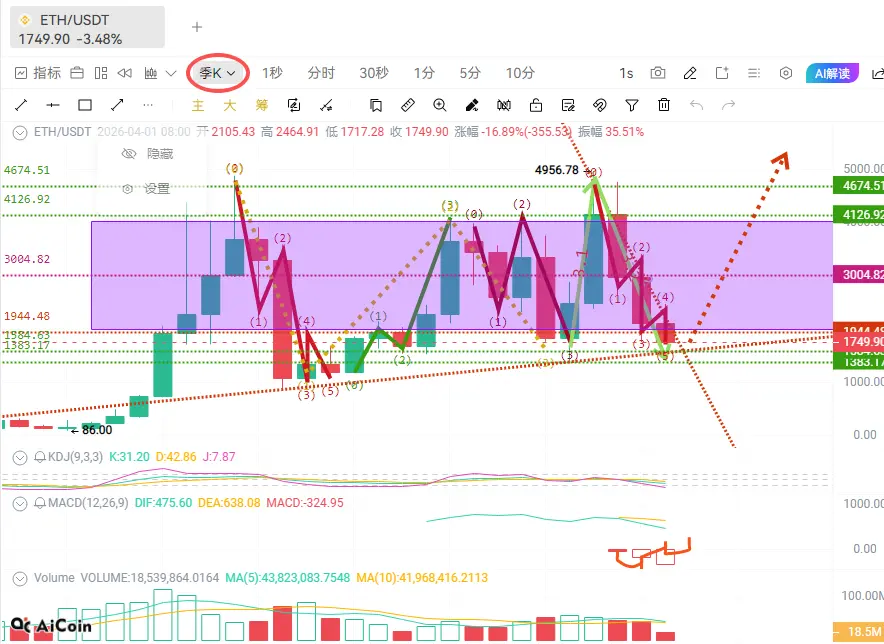
Task: Select the horizontal line drawing tool
Action: (53, 105)
